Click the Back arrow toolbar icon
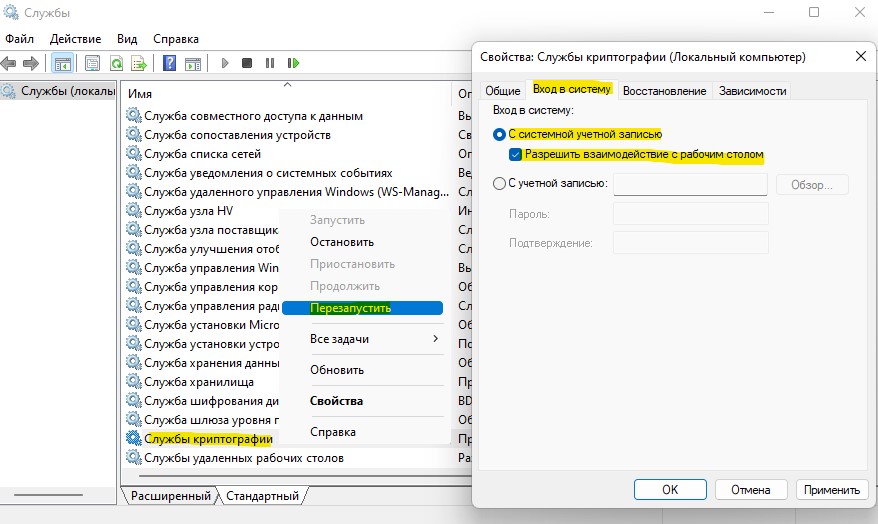 click(8, 63)
